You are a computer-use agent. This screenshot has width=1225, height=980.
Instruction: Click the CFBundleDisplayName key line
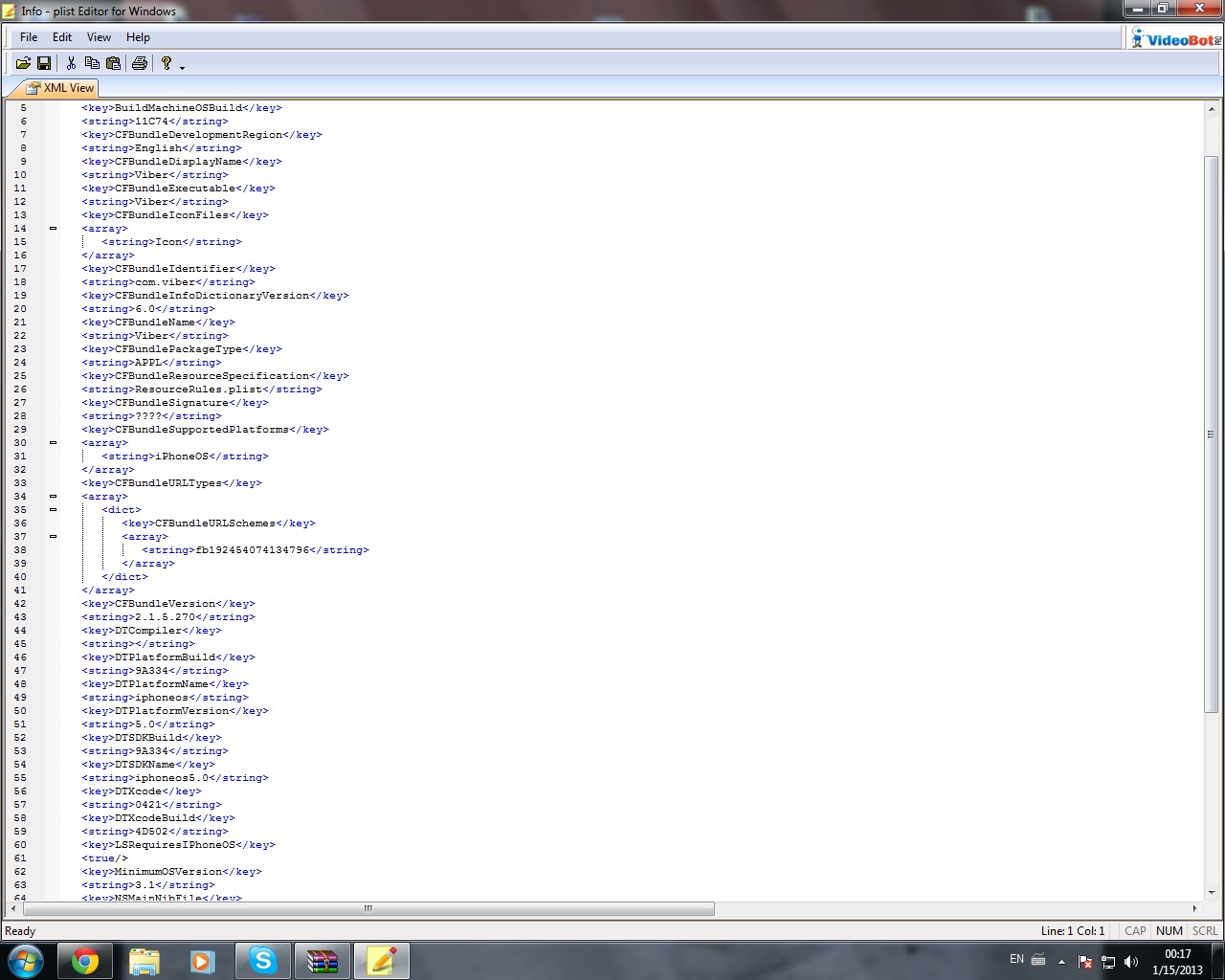[182, 162]
